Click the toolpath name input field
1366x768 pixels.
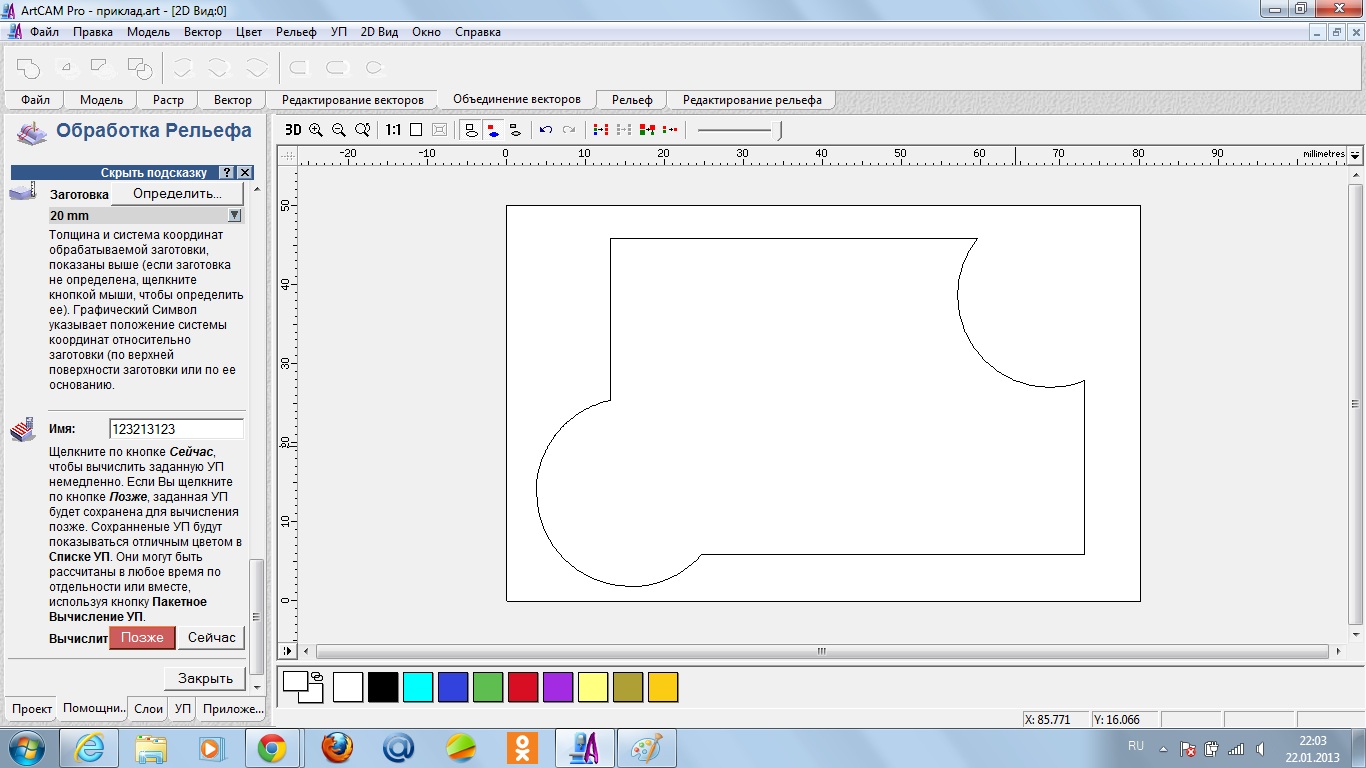(x=176, y=429)
